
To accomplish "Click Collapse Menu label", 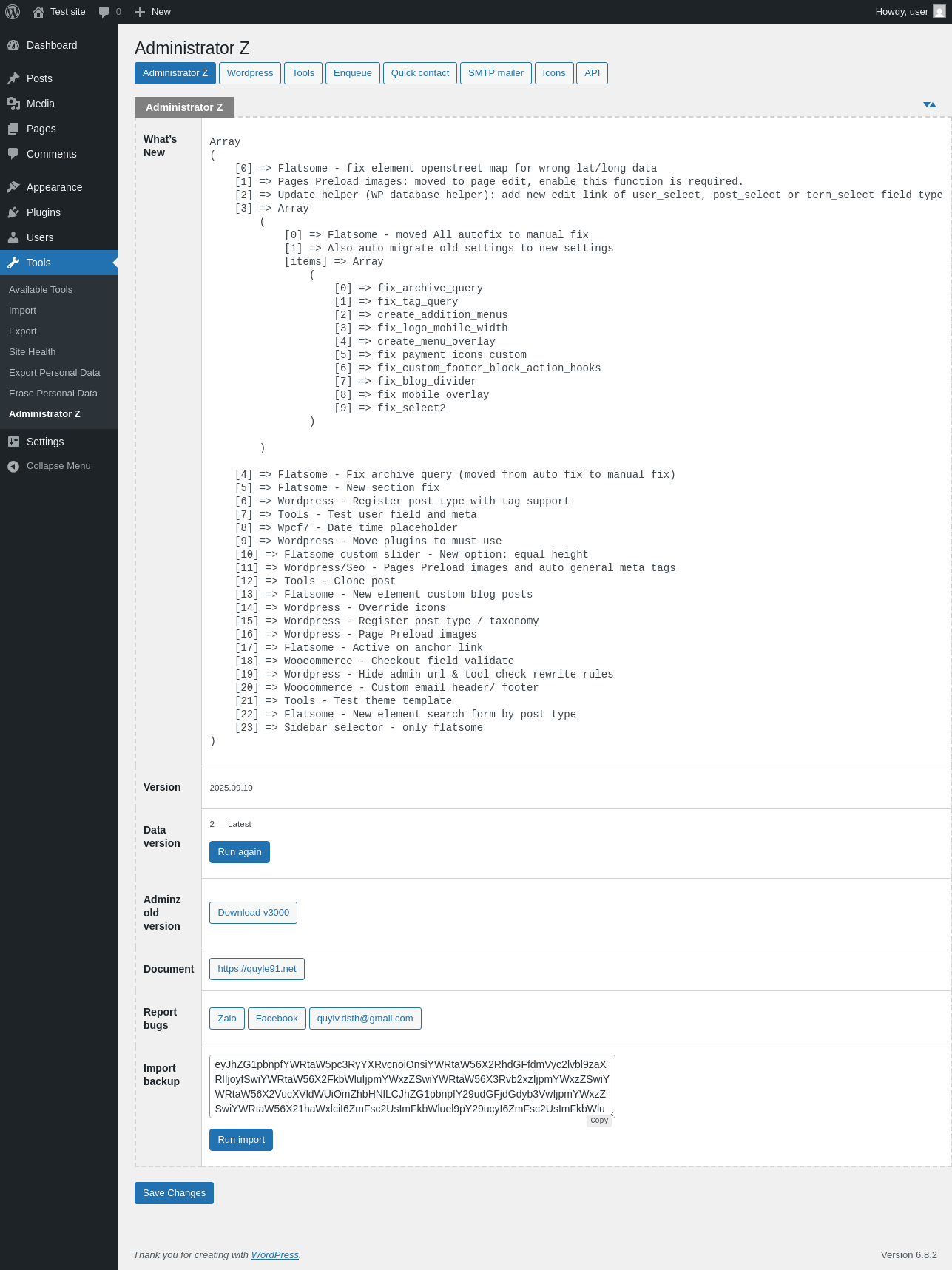I will coord(58,466).
